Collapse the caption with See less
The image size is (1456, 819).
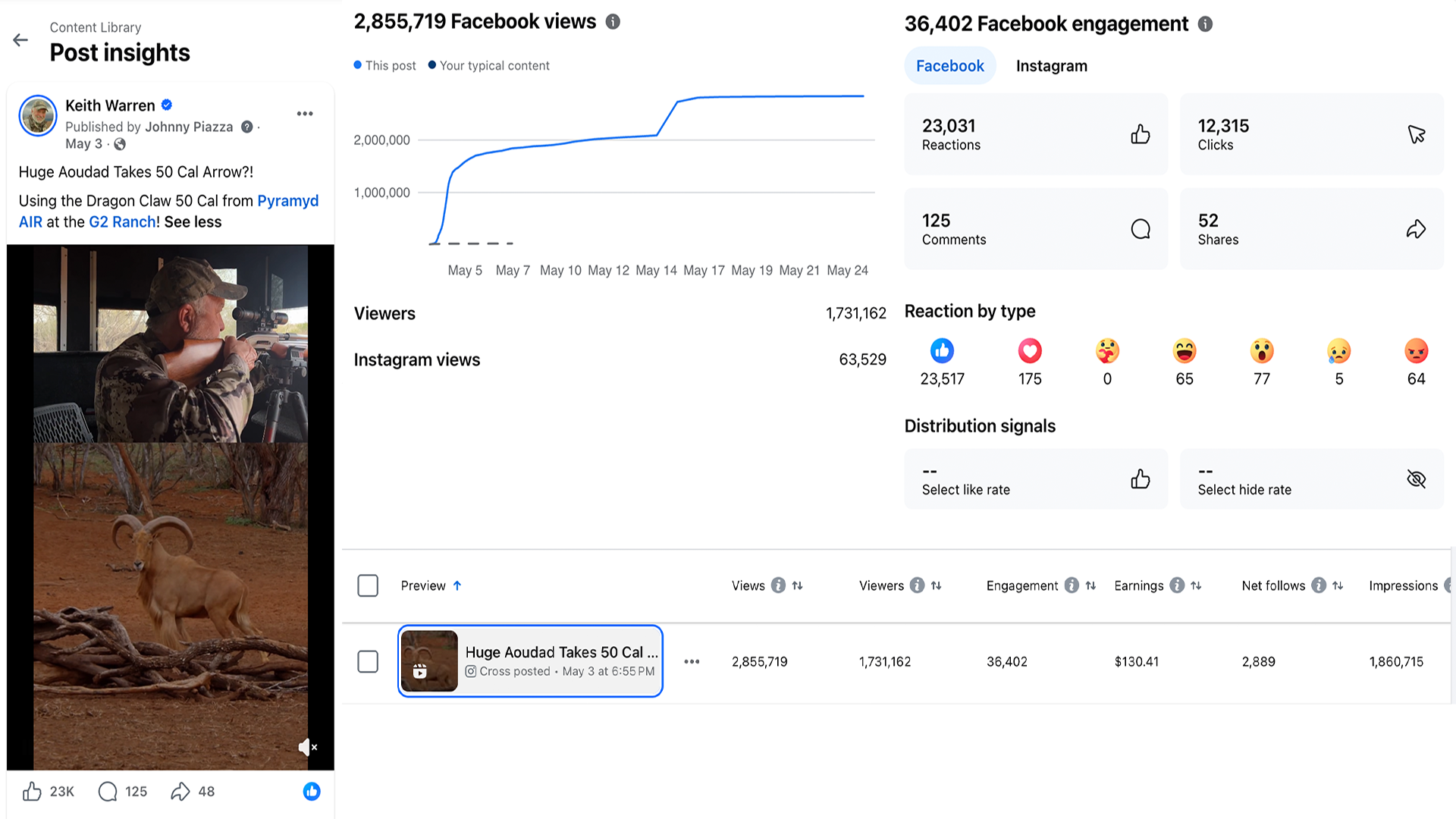193,221
